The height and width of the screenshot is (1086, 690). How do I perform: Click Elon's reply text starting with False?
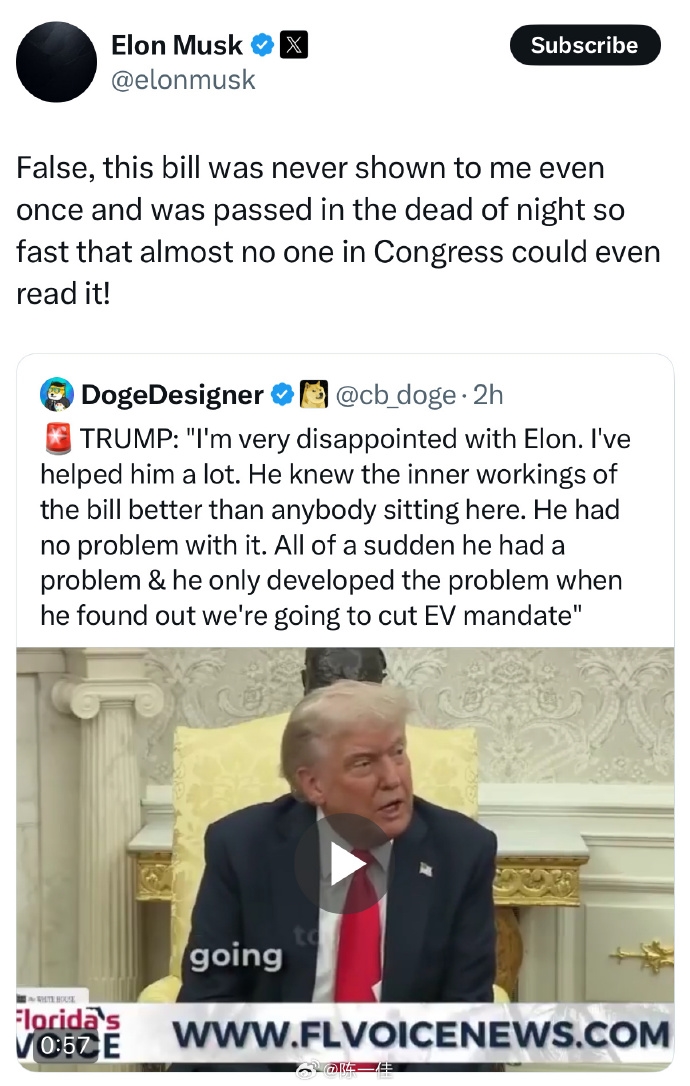click(x=338, y=230)
